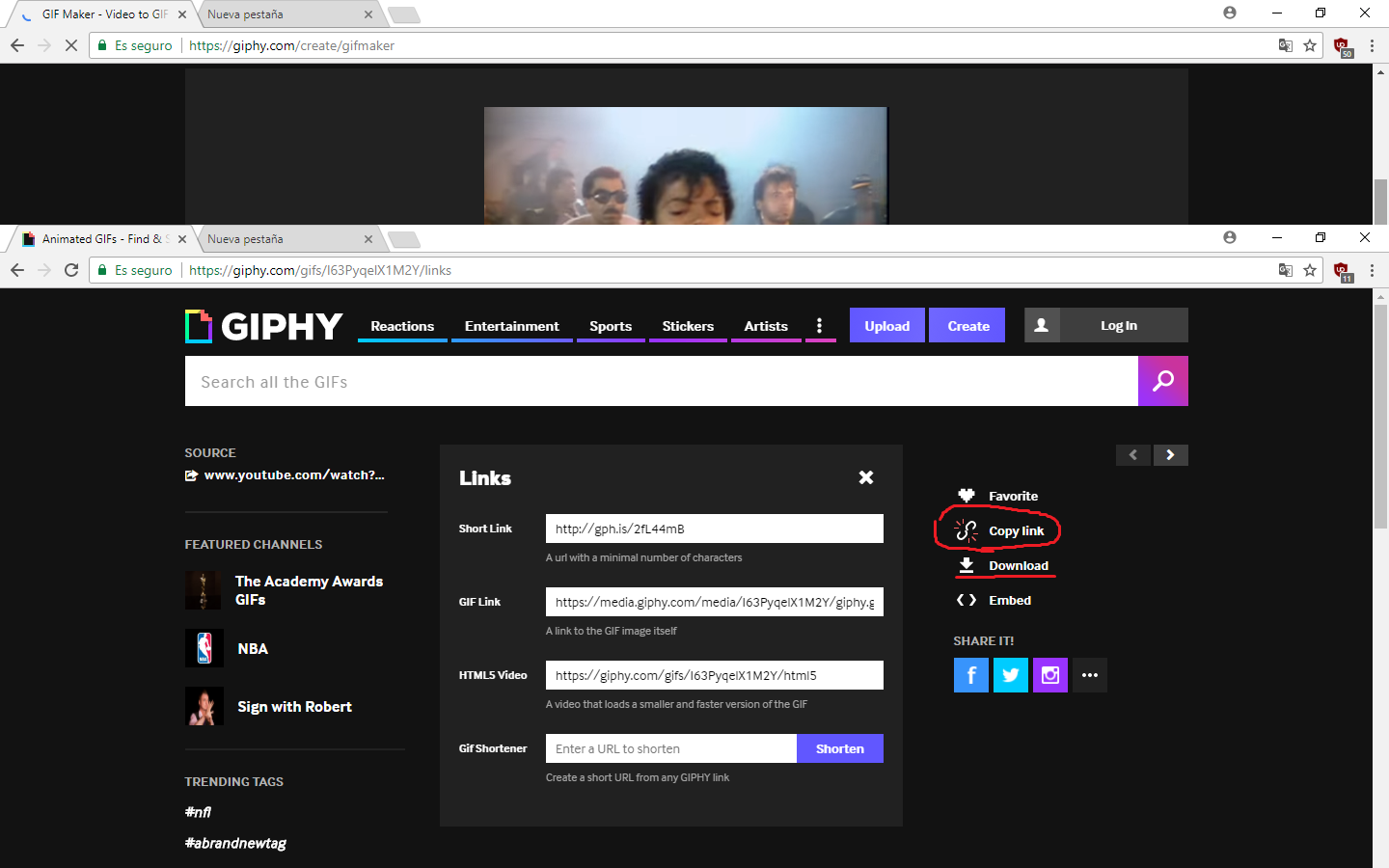The image size is (1389, 868).
Task: Click the Embed code brackets icon
Action: point(967,600)
